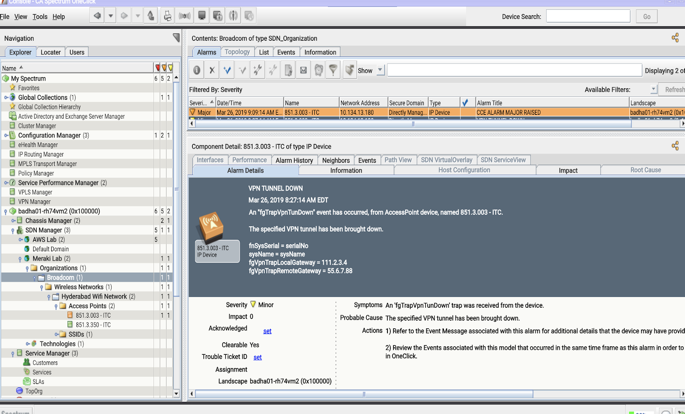This screenshot has height=414, width=685.
Task: Click the X clear alarm icon
Action: pyautogui.click(x=212, y=70)
